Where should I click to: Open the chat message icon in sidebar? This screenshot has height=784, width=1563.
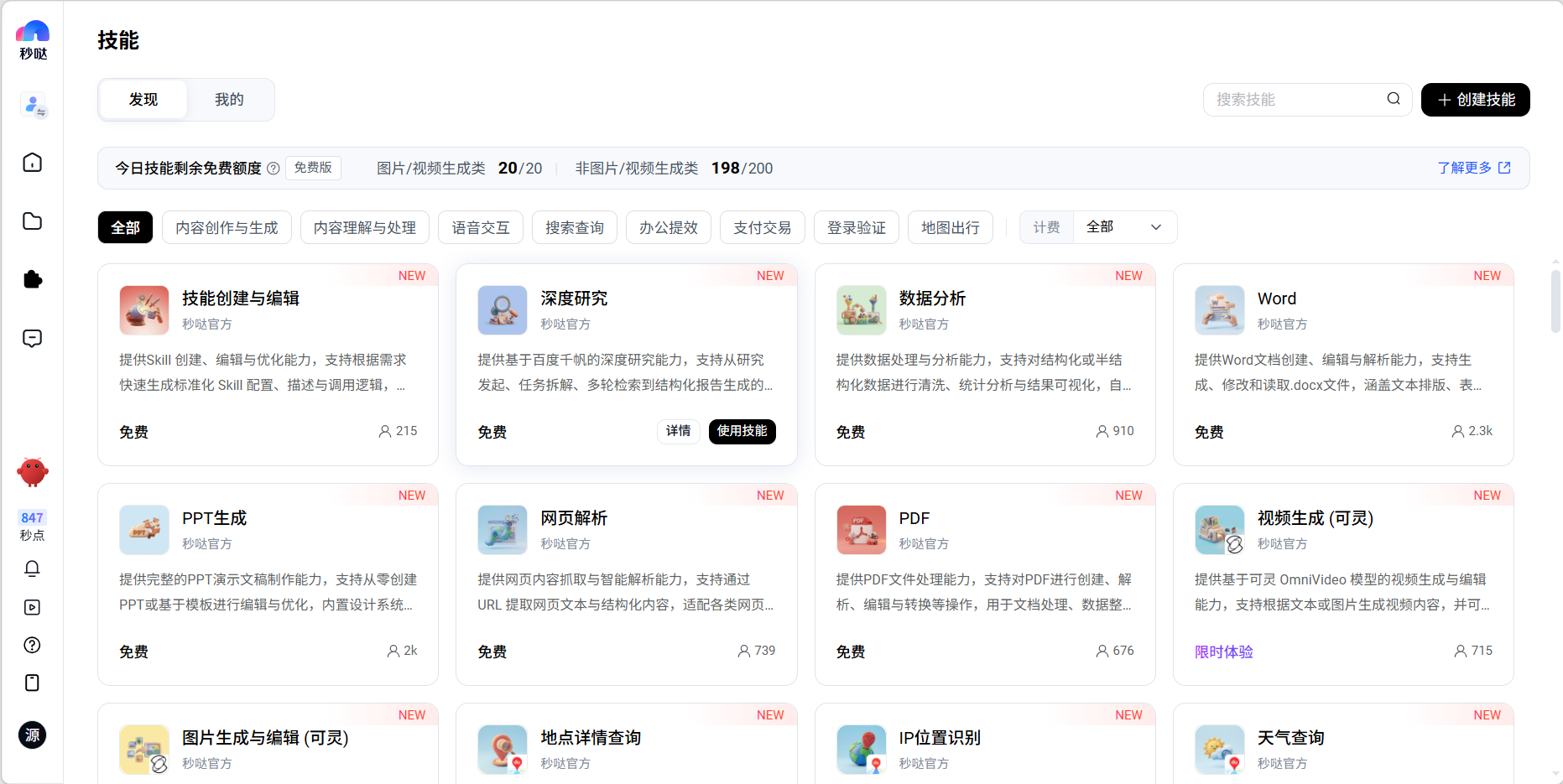(x=32, y=338)
